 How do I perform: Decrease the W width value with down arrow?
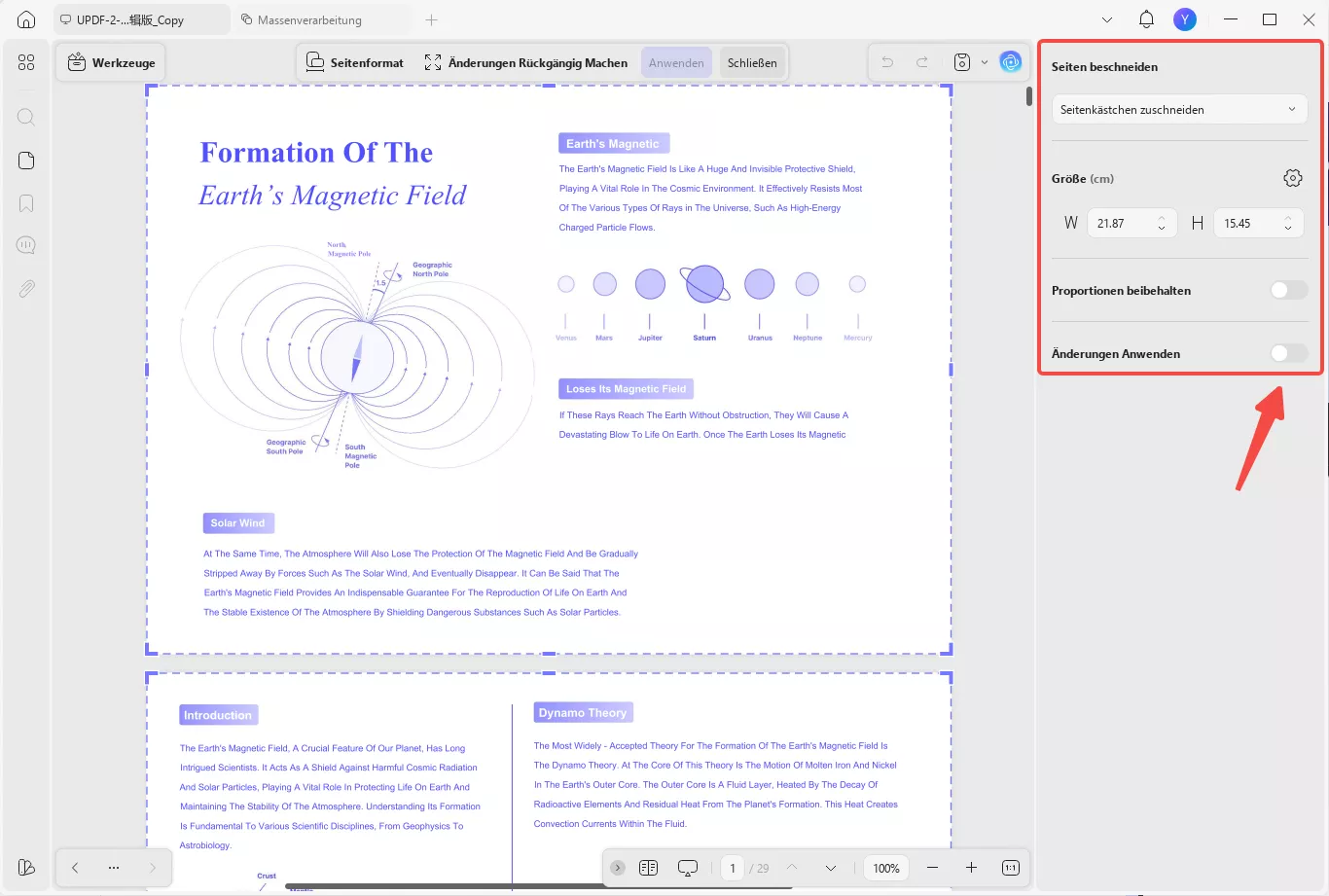tap(1162, 229)
